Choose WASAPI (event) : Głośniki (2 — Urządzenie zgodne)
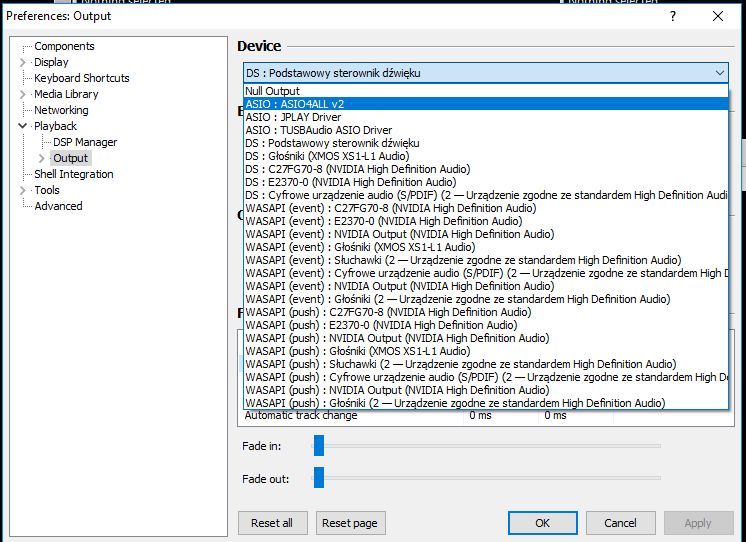Image resolution: width=746 pixels, height=542 pixels. click(486, 299)
